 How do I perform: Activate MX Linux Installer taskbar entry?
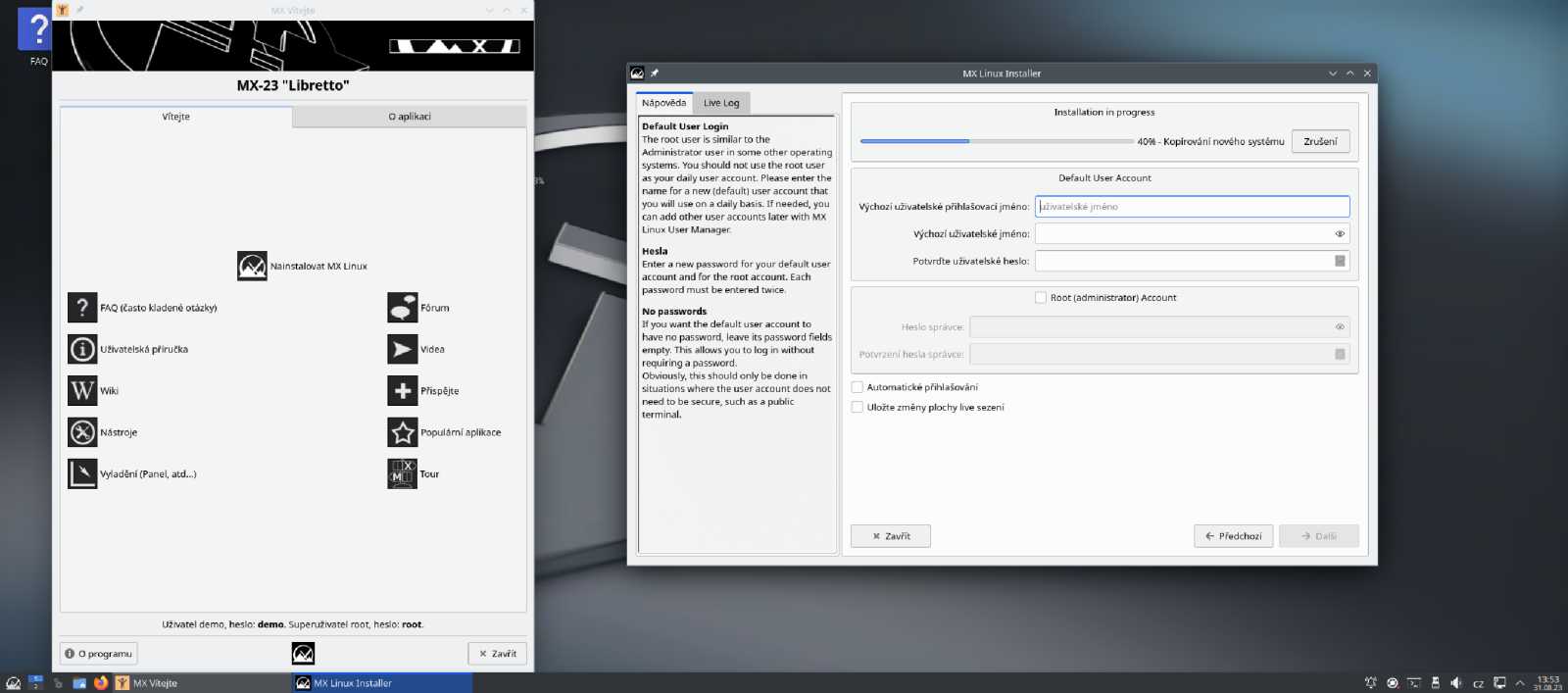382,683
